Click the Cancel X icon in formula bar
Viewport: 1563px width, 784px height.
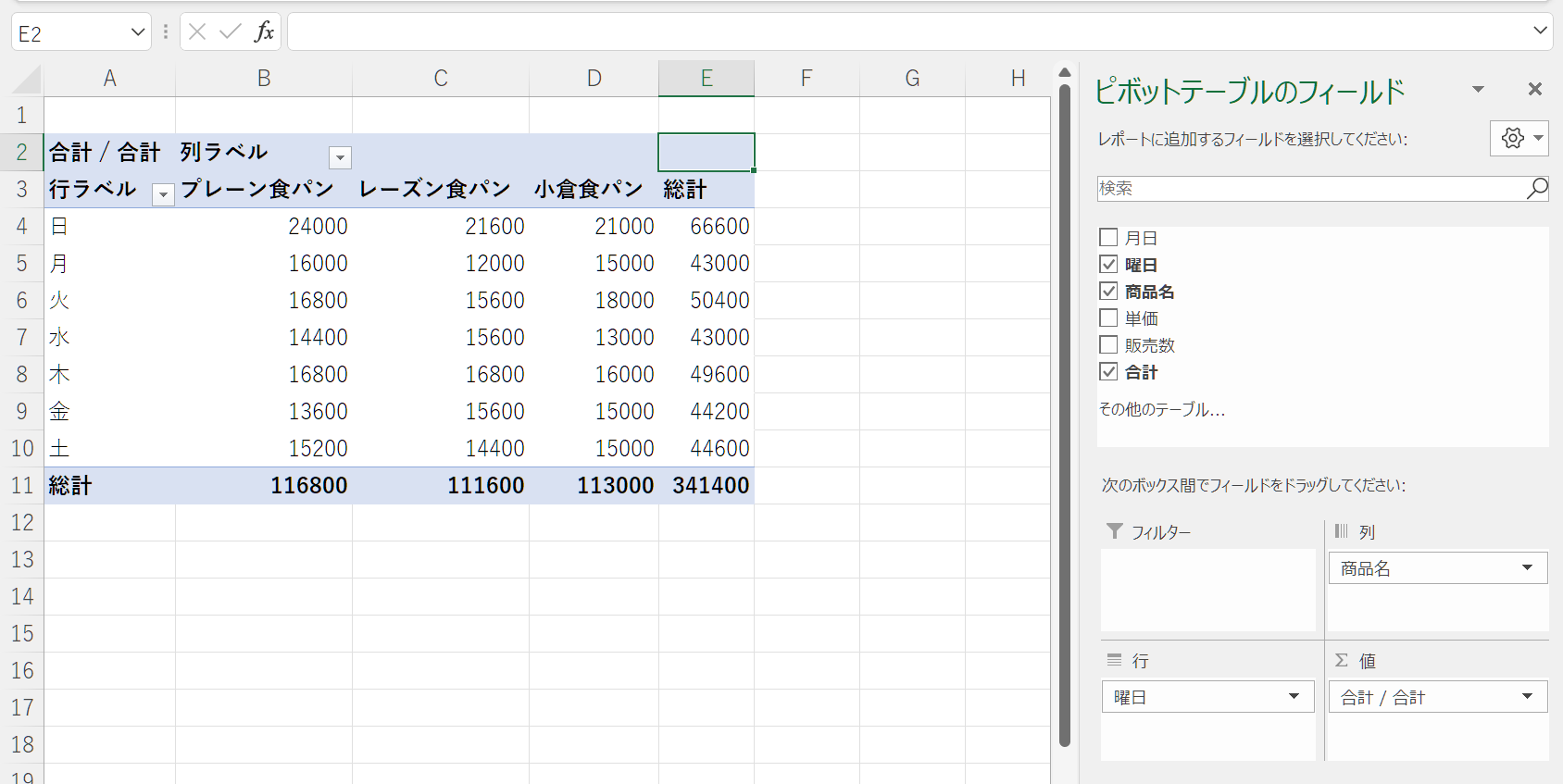click(x=197, y=32)
